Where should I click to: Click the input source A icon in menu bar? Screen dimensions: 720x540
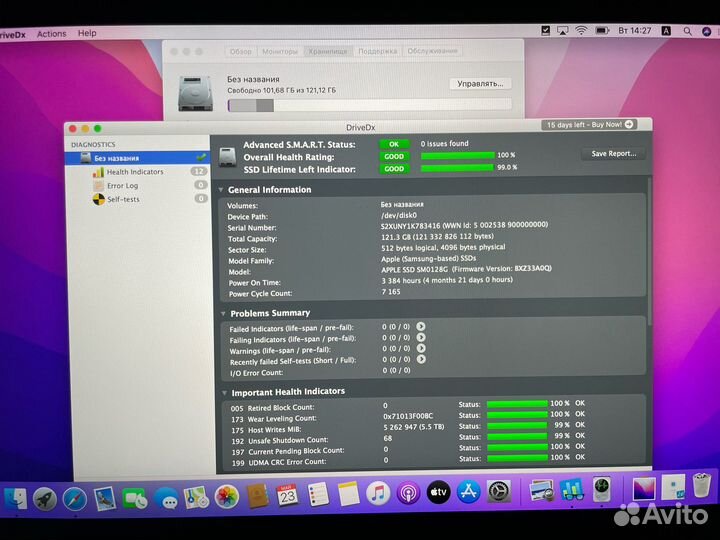tap(666, 31)
